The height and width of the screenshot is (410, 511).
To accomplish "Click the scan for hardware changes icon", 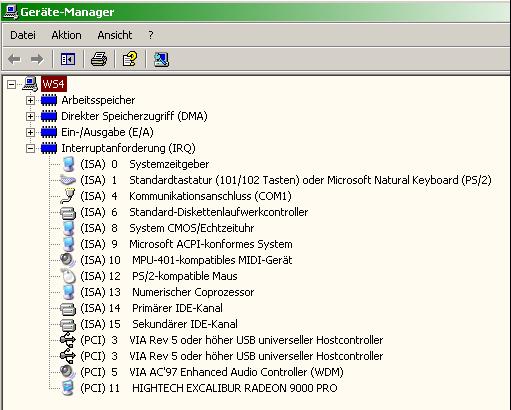I will coord(161,60).
